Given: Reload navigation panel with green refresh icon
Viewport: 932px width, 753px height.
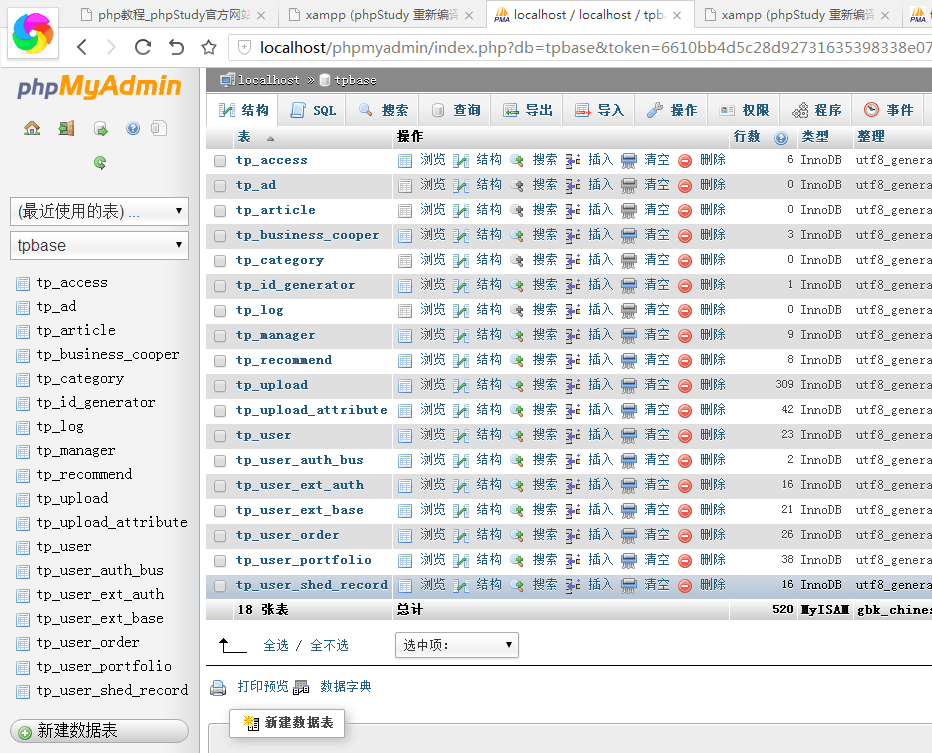Looking at the screenshot, I should coord(99,162).
